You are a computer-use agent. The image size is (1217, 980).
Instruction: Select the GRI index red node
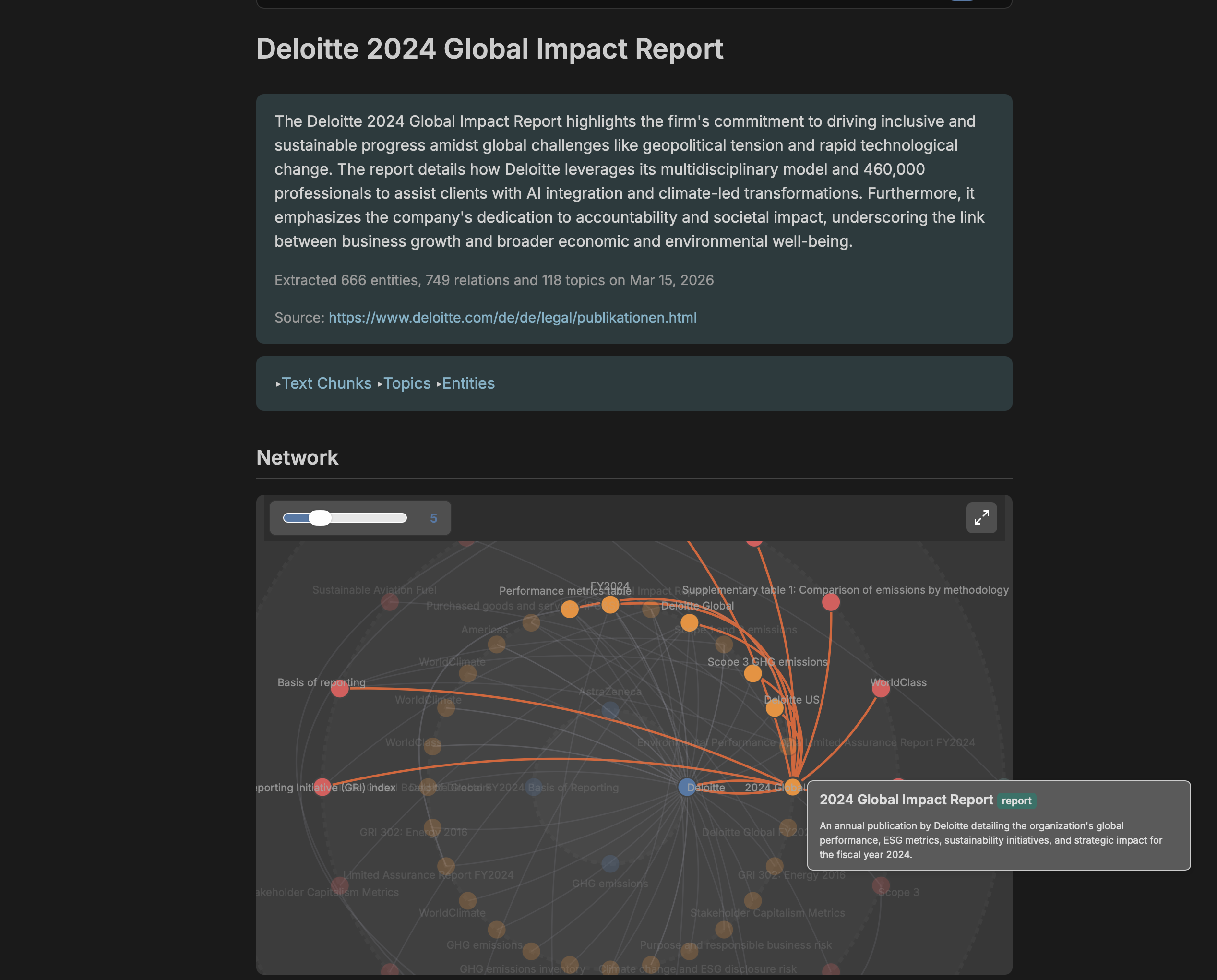click(322, 787)
